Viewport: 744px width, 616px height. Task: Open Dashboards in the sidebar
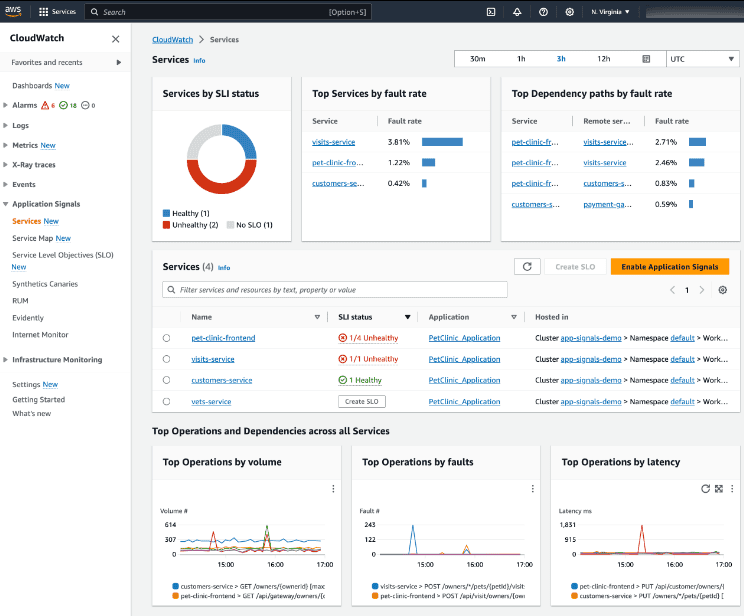click(x=32, y=85)
